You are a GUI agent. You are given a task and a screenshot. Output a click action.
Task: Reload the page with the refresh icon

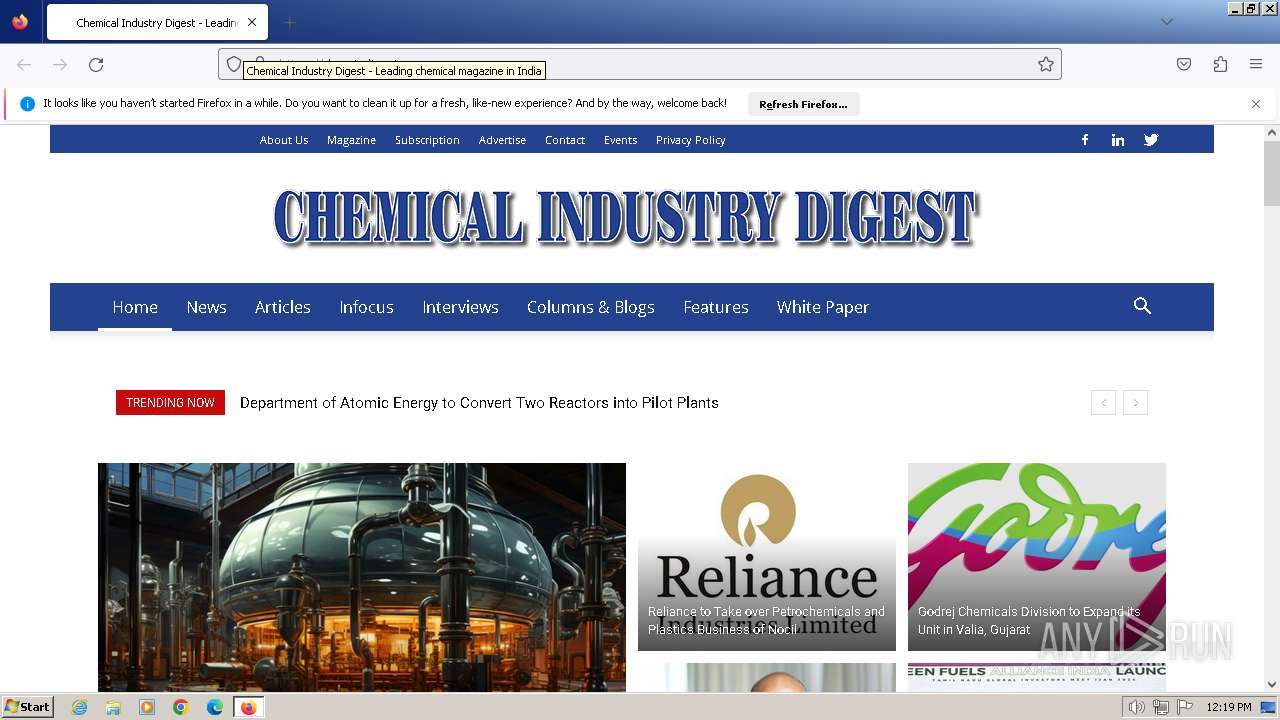(96, 64)
